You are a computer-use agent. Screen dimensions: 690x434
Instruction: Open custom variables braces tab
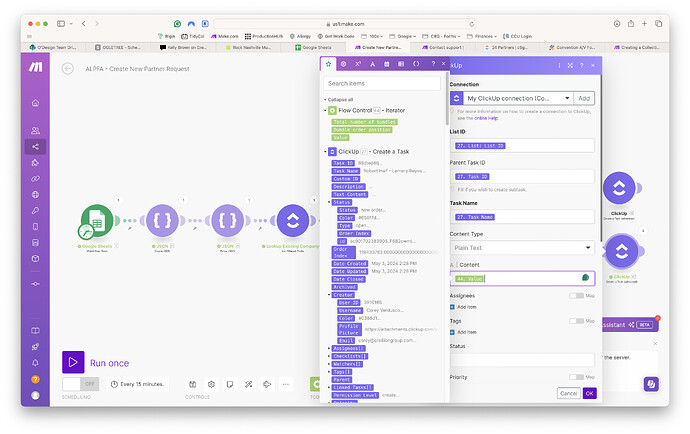coord(416,64)
